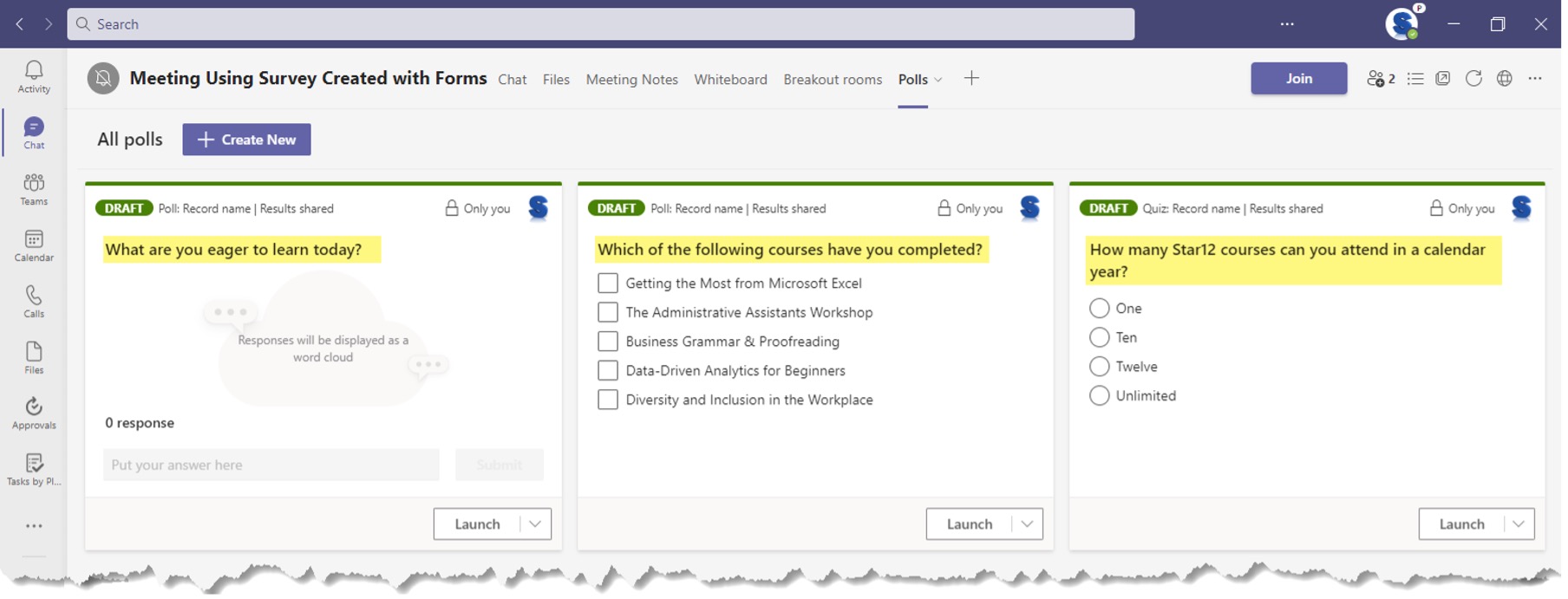The image size is (1568, 599).
Task: Show meeting participants icon
Action: pos(1381,79)
